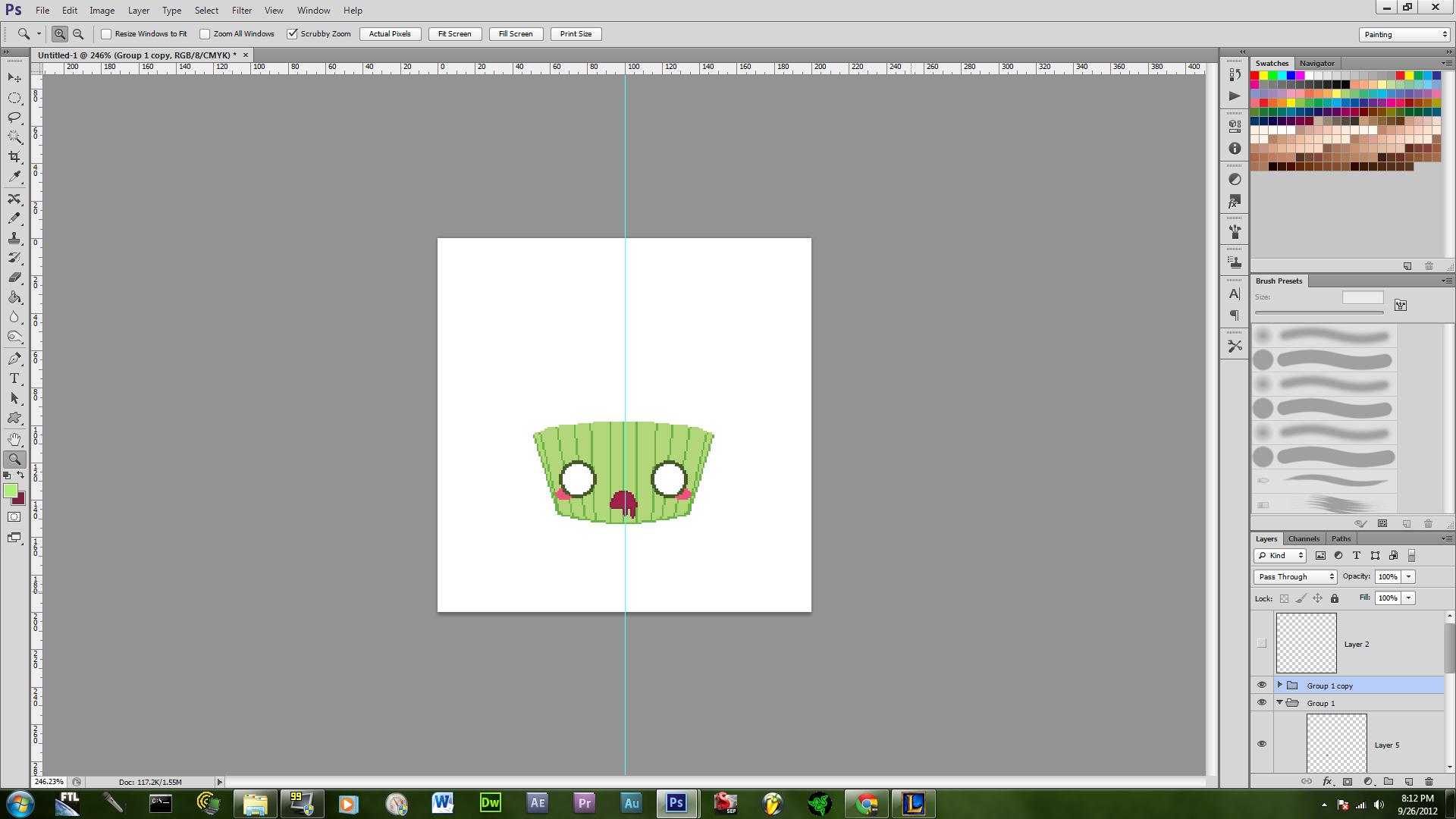Viewport: 1456px width, 819px height.
Task: Adjust the brush Size slider
Action: coord(1319,312)
